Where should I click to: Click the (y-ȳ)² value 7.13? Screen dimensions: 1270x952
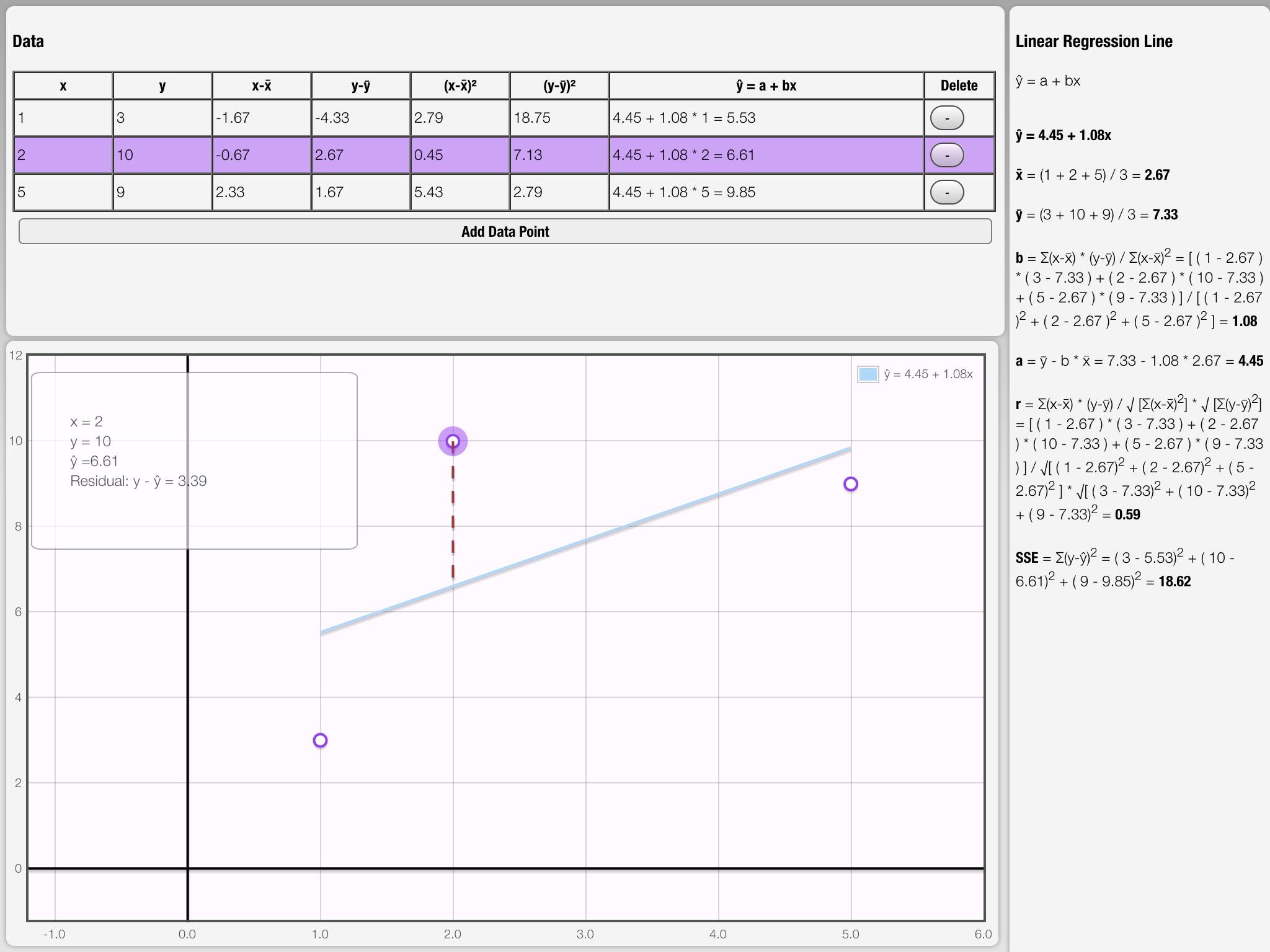pos(559,155)
